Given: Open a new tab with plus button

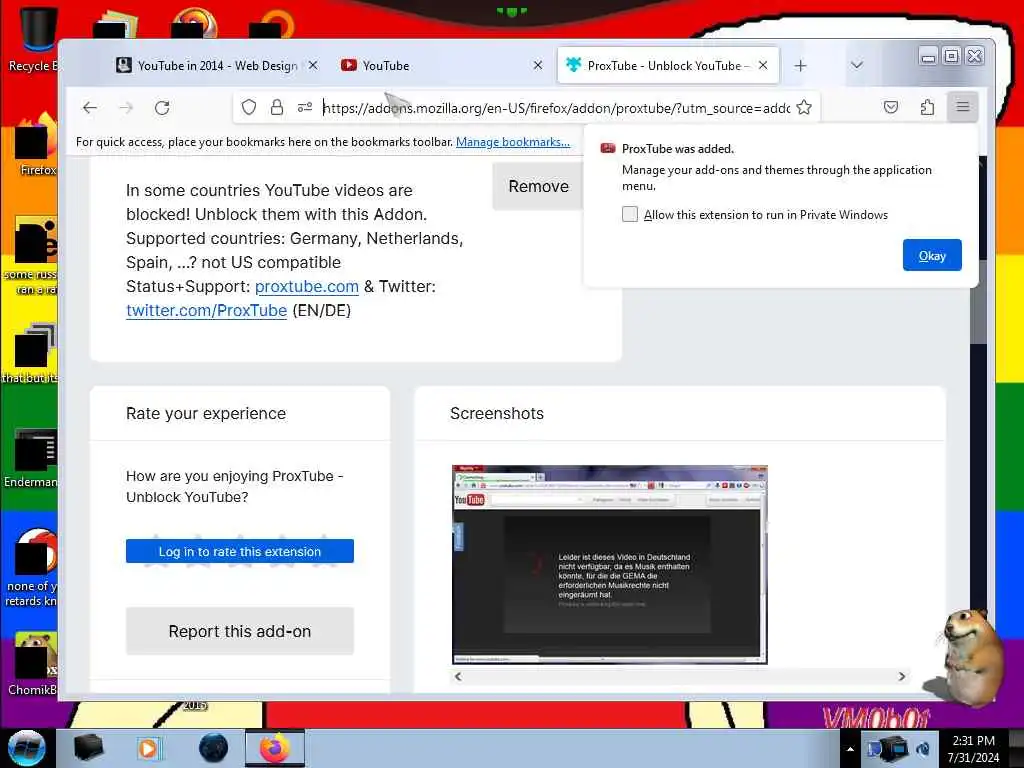Looking at the screenshot, I should click(x=801, y=66).
